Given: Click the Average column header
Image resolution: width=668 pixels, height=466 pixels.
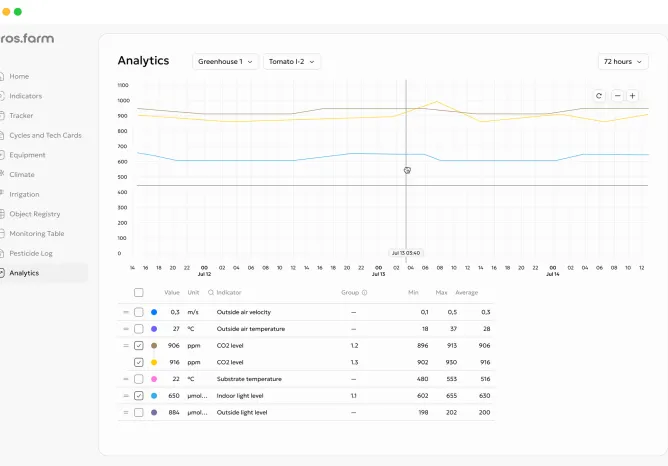Looking at the screenshot, I should coord(466,293).
